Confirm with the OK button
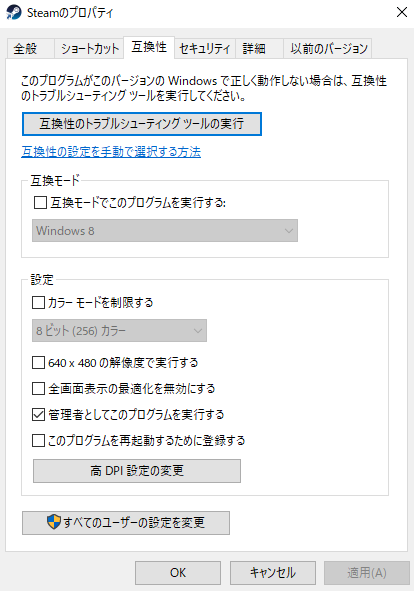The height and width of the screenshot is (591, 414). pyautogui.click(x=178, y=573)
